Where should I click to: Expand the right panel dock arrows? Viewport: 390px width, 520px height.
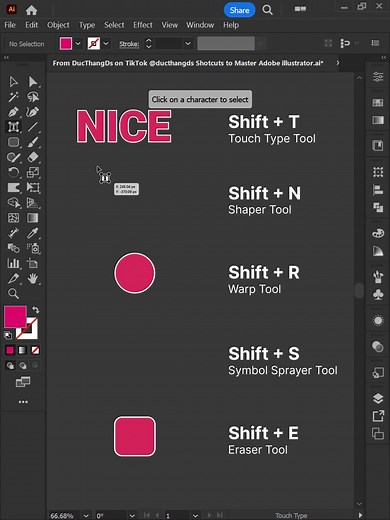point(383,58)
